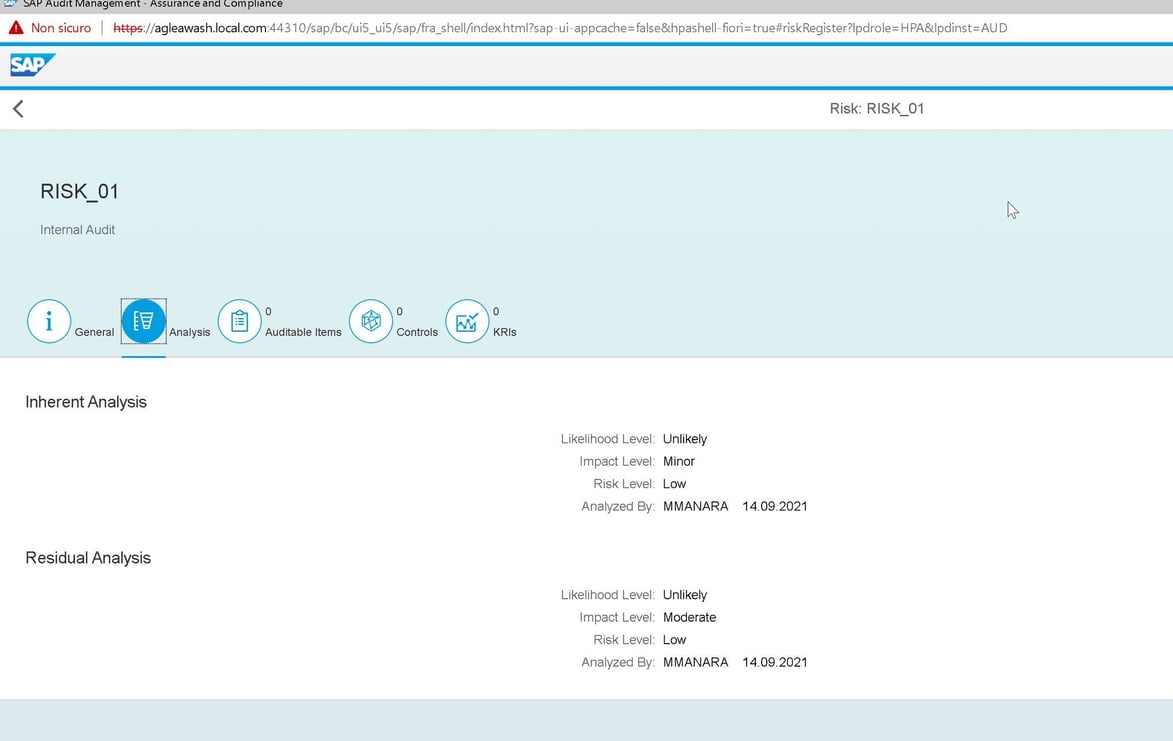
Task: Open the KRIs chart icon
Action: (x=466, y=321)
